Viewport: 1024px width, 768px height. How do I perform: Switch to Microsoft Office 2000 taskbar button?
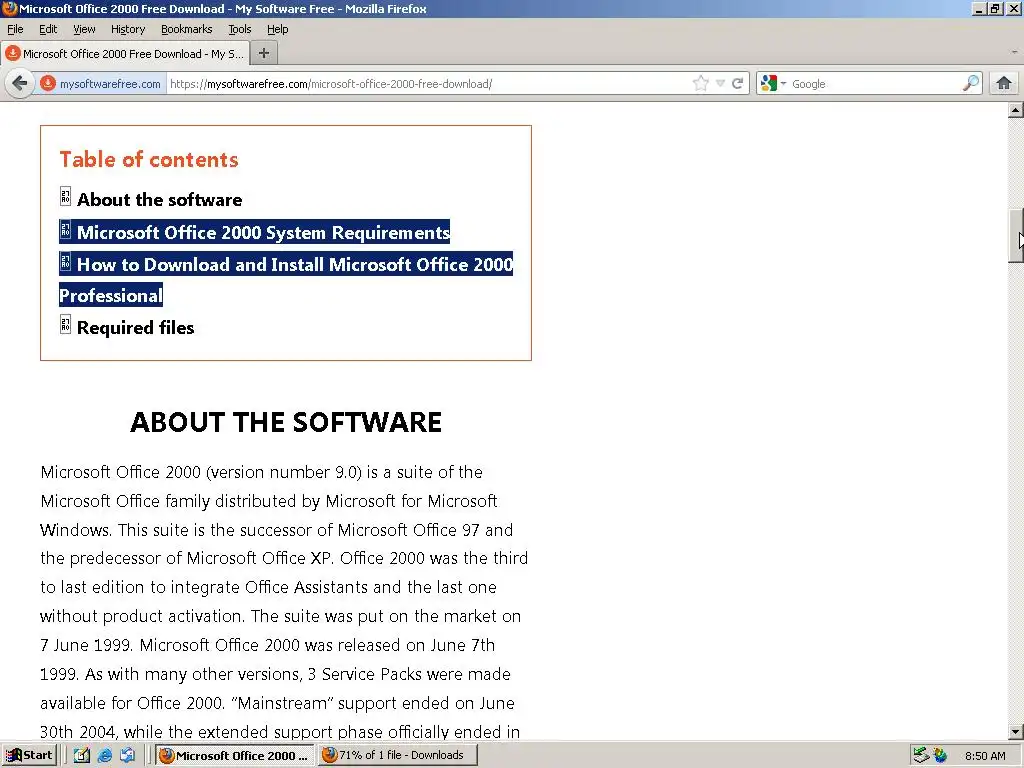coord(234,755)
